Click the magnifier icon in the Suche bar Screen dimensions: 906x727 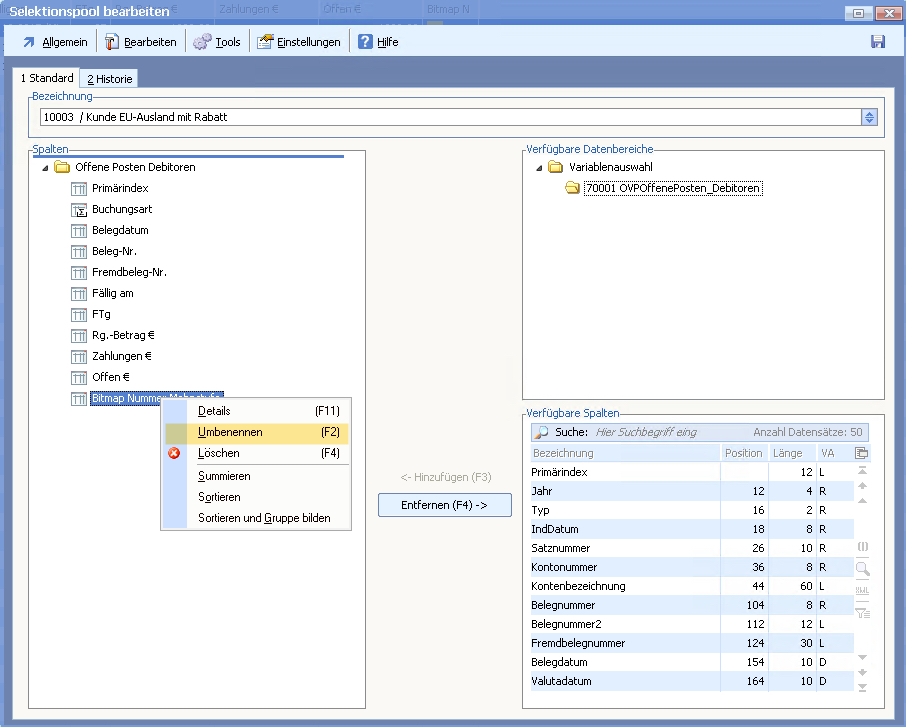pos(542,433)
